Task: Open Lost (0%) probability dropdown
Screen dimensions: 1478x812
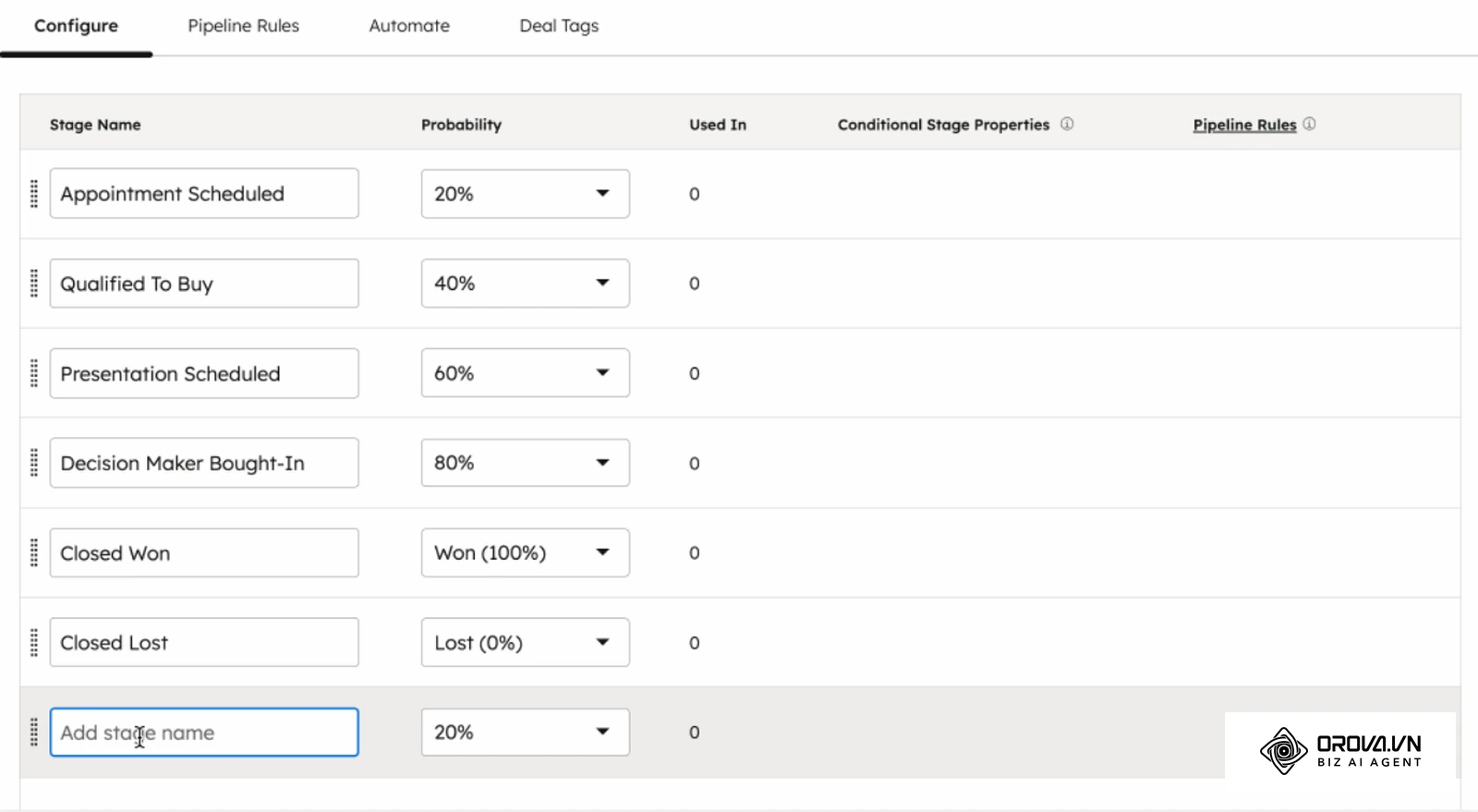Action: (525, 642)
